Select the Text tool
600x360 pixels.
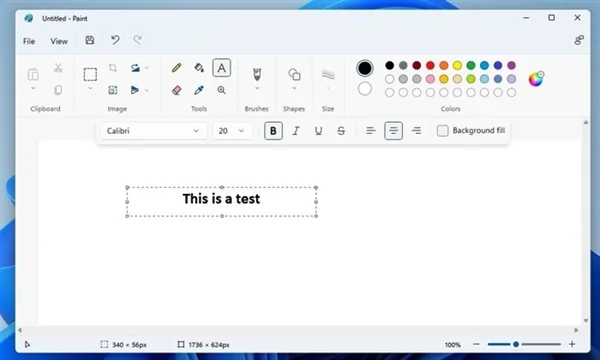click(222, 68)
